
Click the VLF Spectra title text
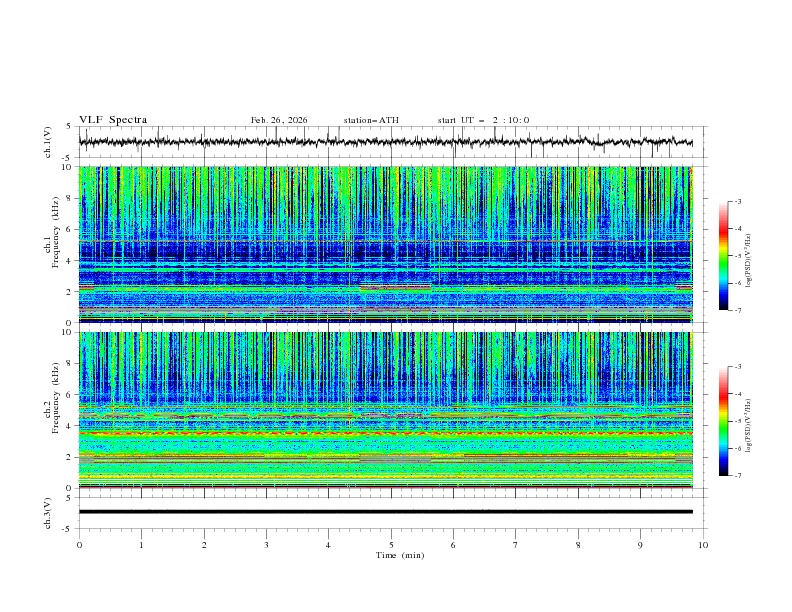click(x=113, y=120)
